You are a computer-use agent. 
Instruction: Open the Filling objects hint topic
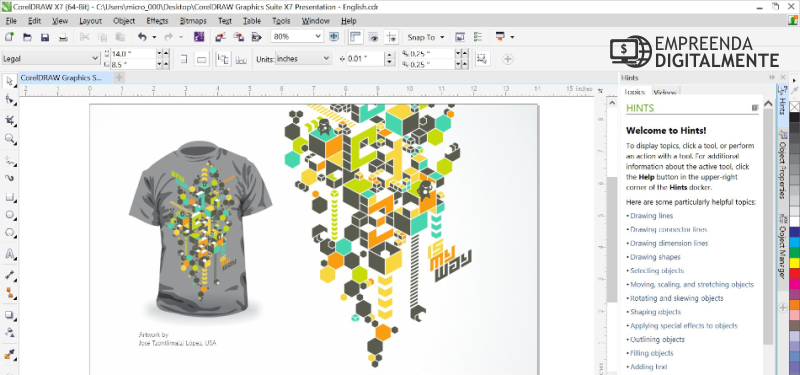point(652,353)
